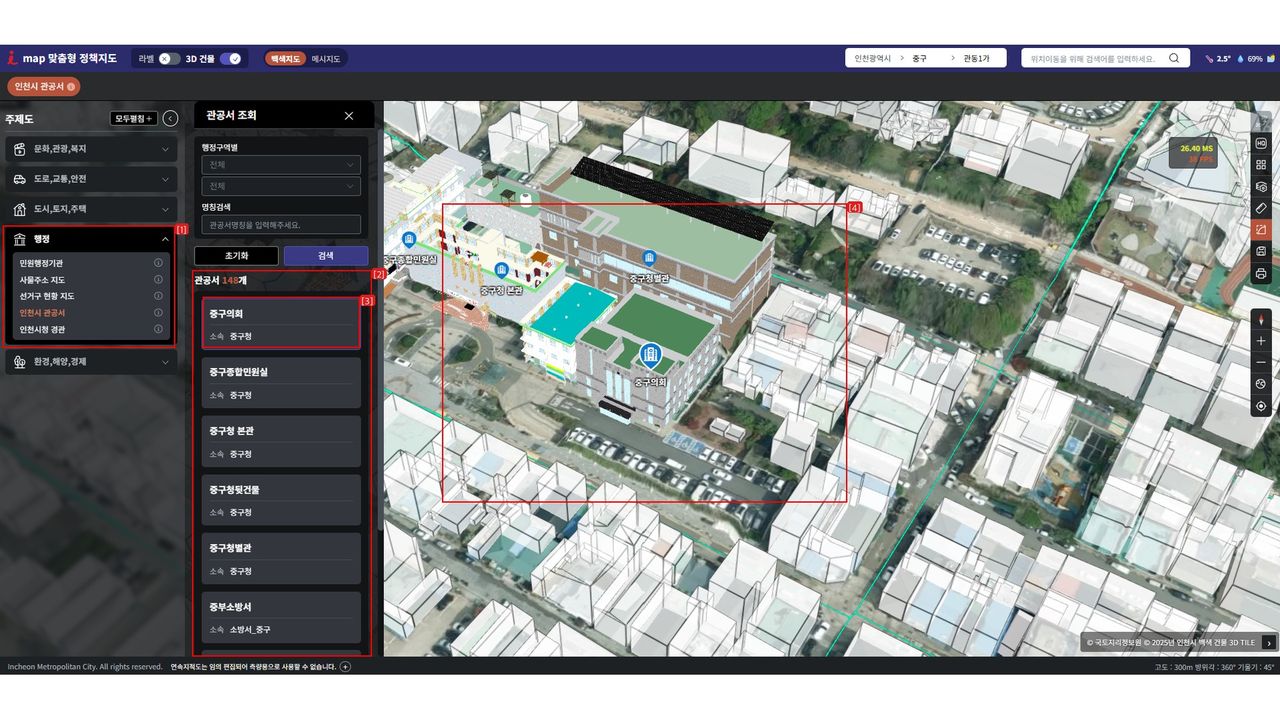Image resolution: width=1280 pixels, height=720 pixels.
Task: Zoom out with the minus icon
Action: (1261, 362)
